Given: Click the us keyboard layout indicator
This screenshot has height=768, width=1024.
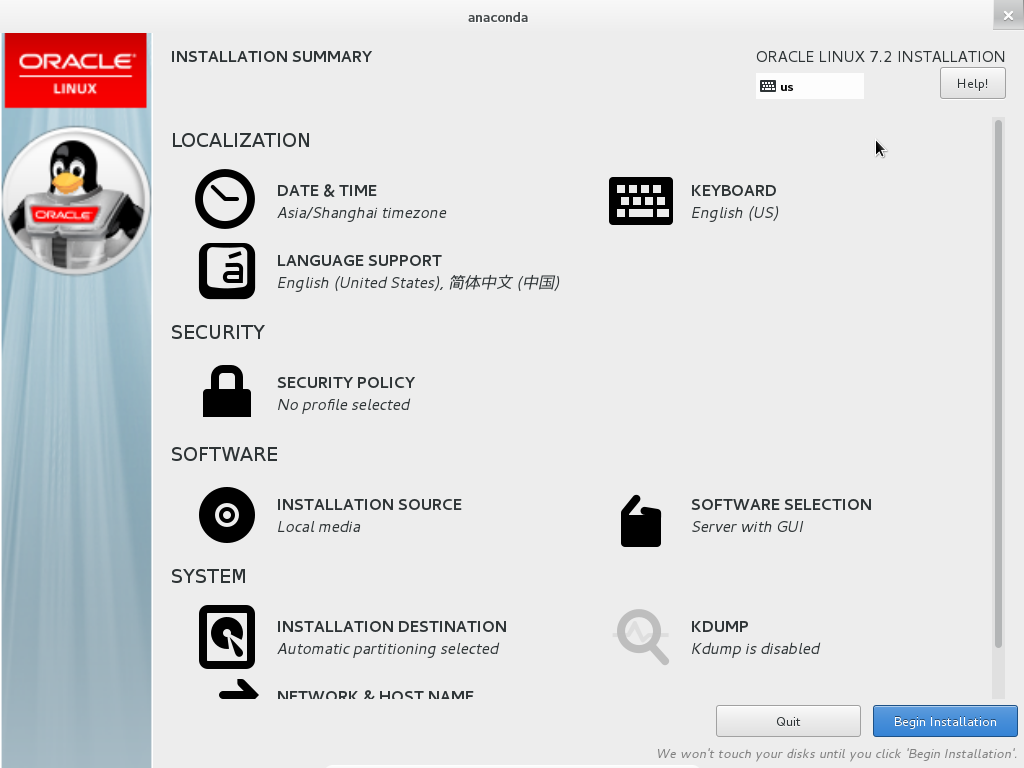Looking at the screenshot, I should coord(810,86).
